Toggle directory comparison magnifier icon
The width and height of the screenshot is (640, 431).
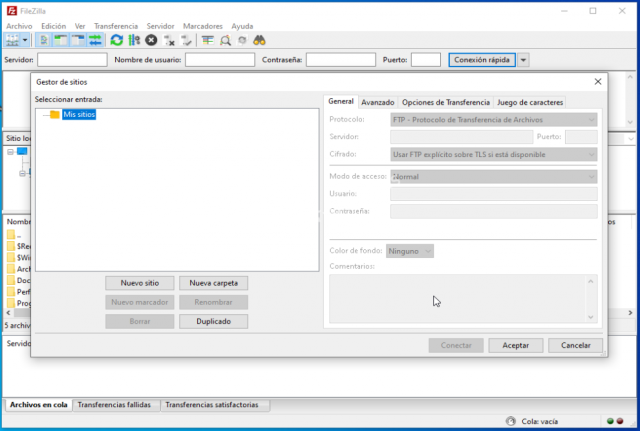point(225,40)
